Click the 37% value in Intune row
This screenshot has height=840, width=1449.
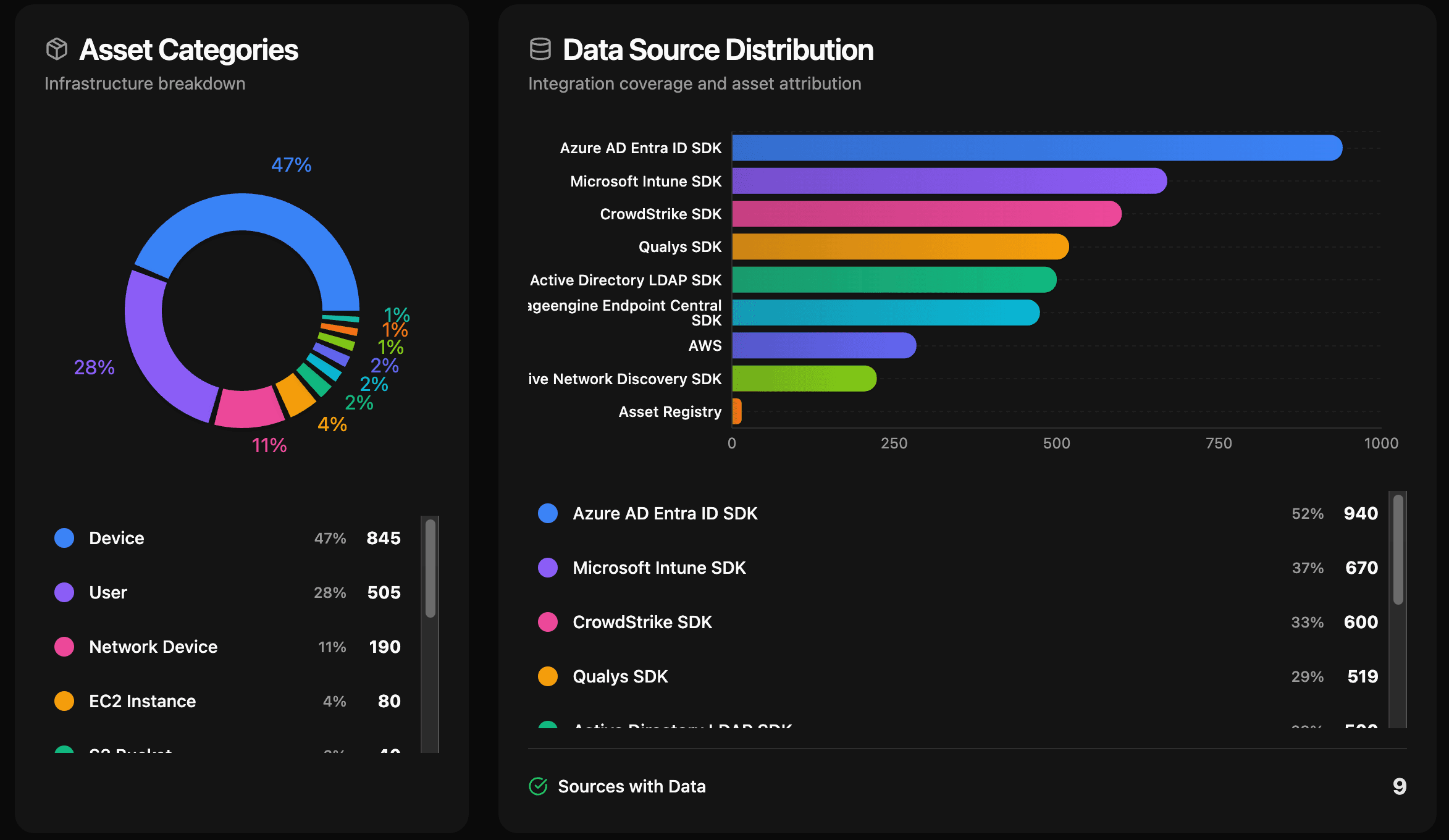point(1308,568)
